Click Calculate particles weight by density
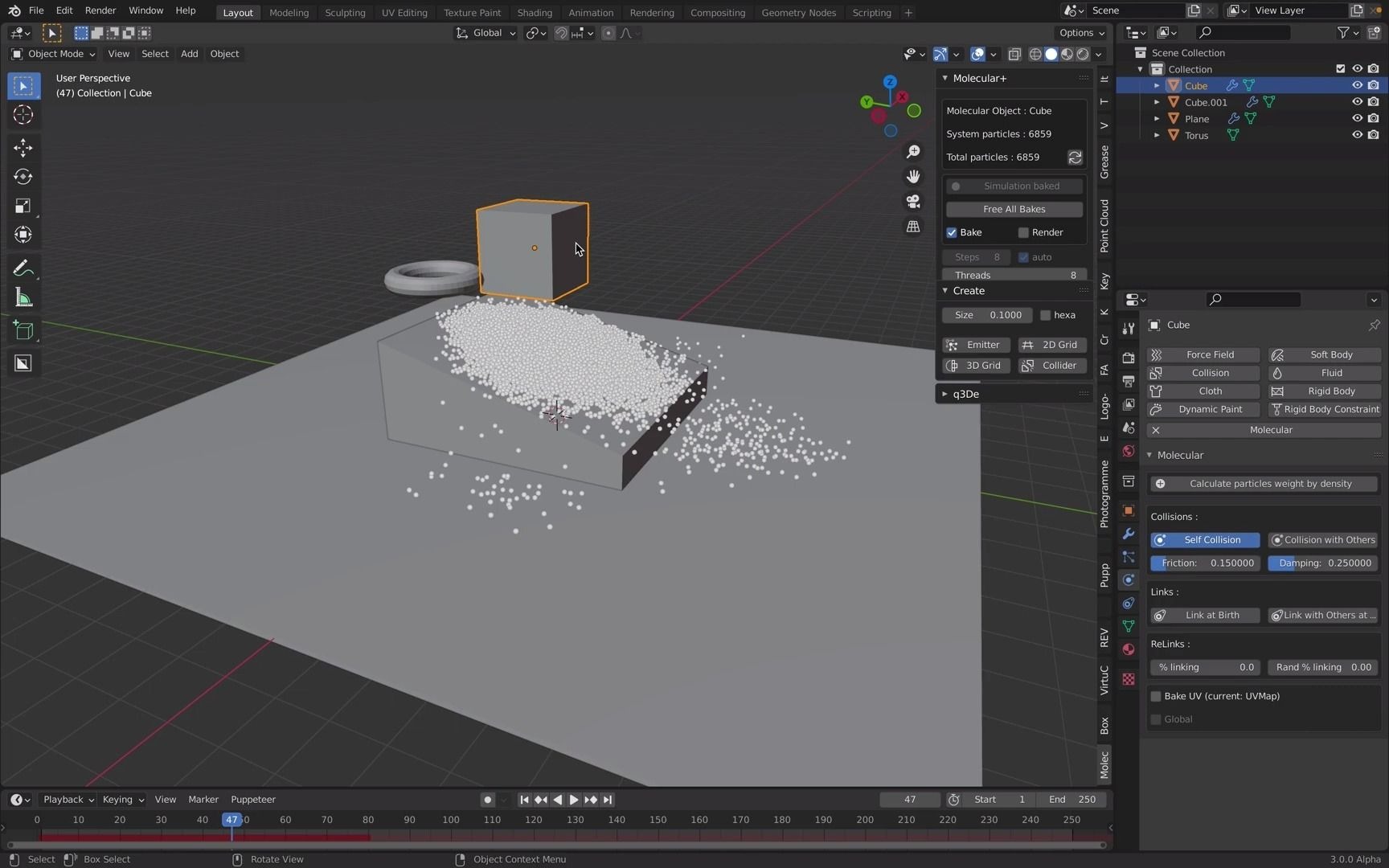Viewport: 1389px width, 868px height. (x=1263, y=483)
